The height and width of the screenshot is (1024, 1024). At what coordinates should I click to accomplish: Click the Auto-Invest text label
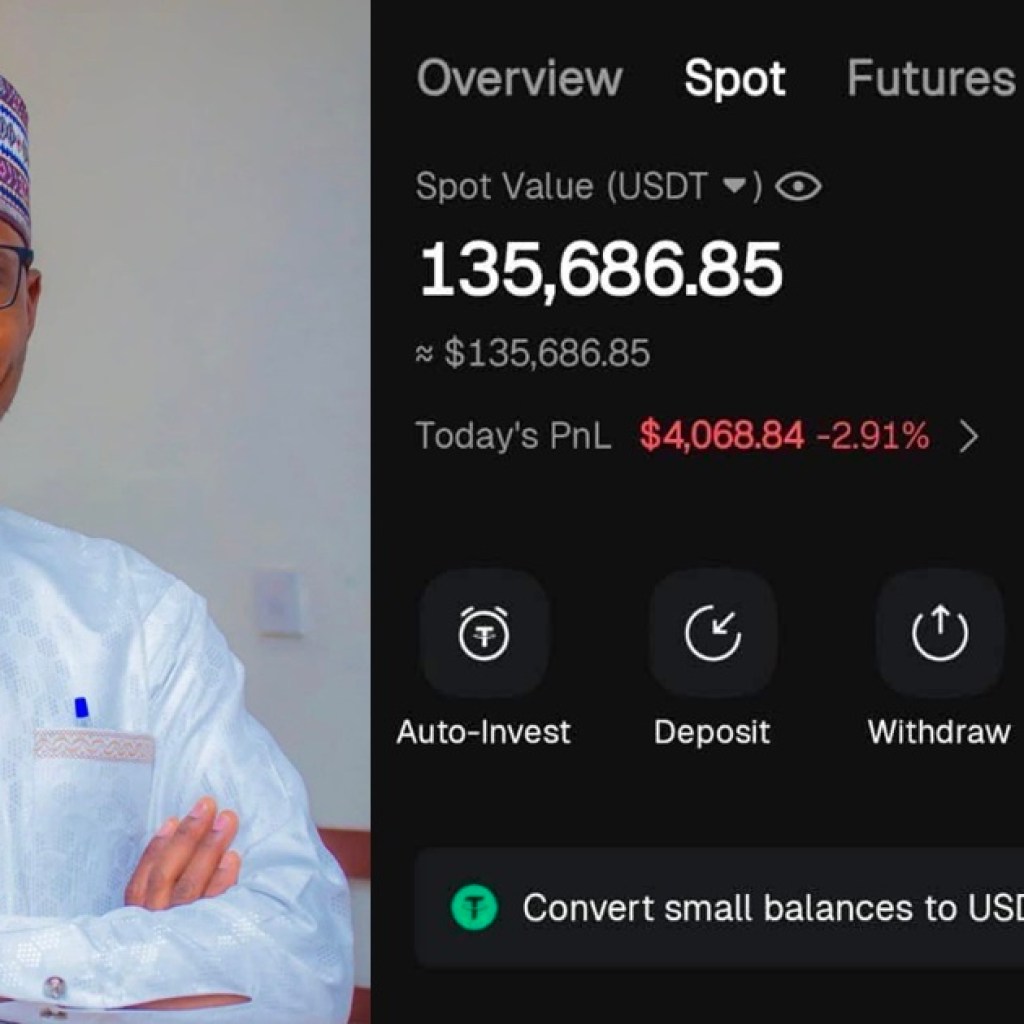484,732
